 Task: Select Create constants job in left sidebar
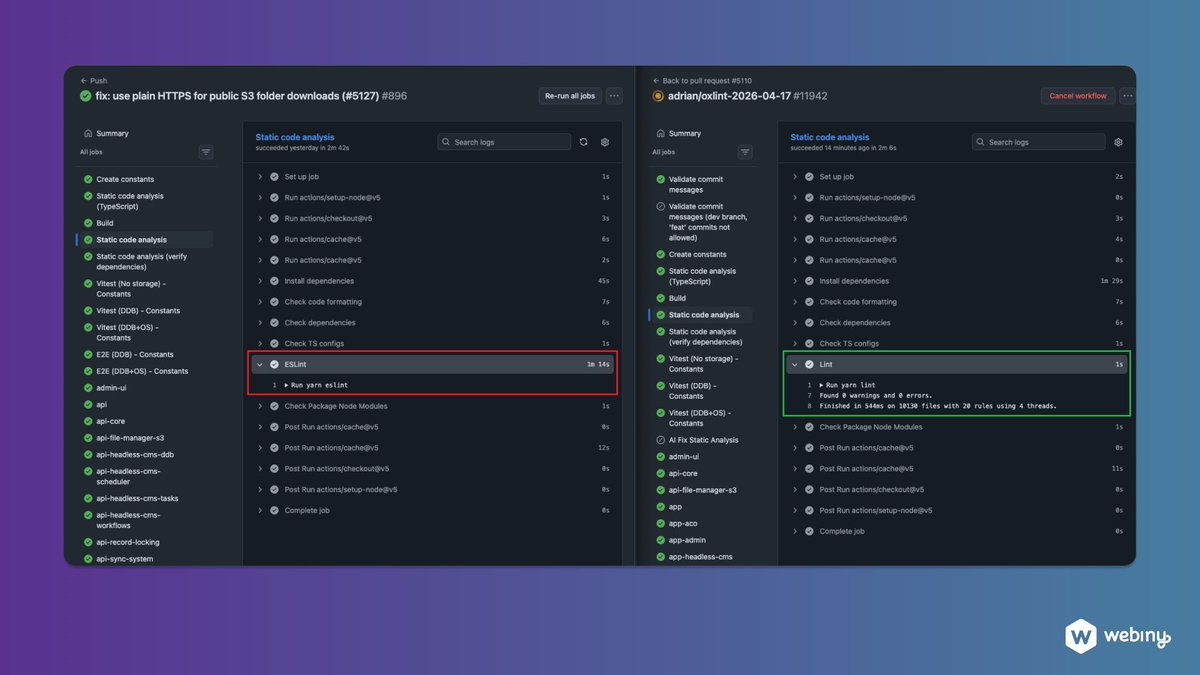125,179
